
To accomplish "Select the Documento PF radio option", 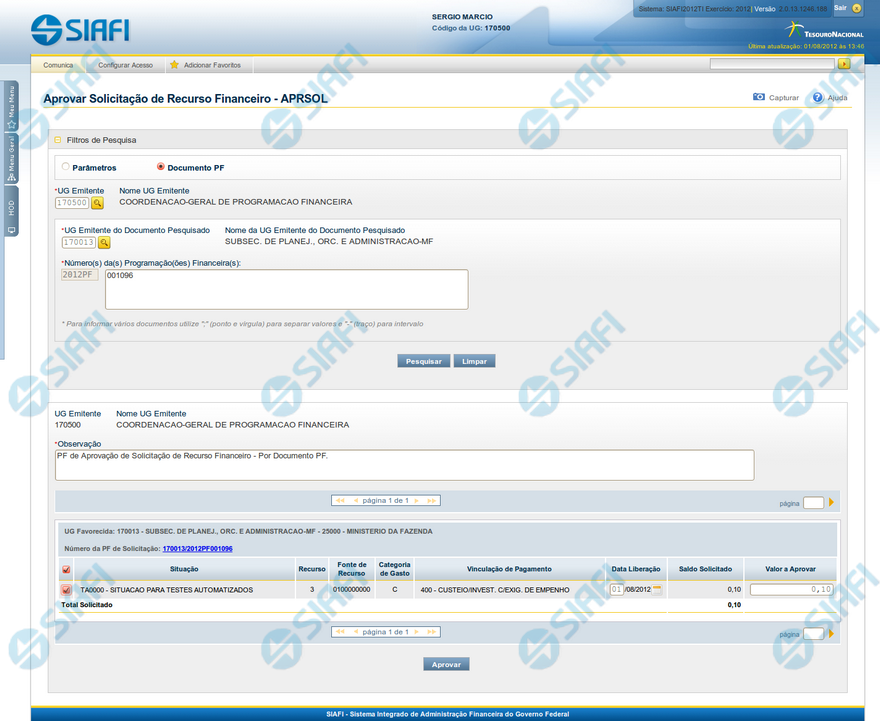I will (161, 167).
